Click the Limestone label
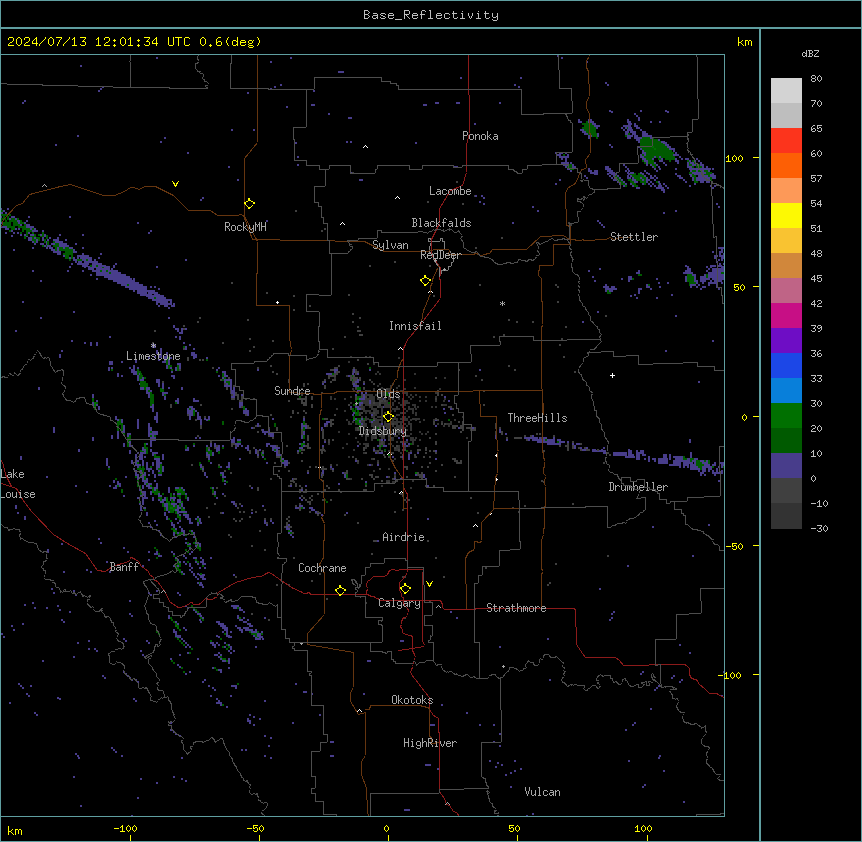 point(153,356)
